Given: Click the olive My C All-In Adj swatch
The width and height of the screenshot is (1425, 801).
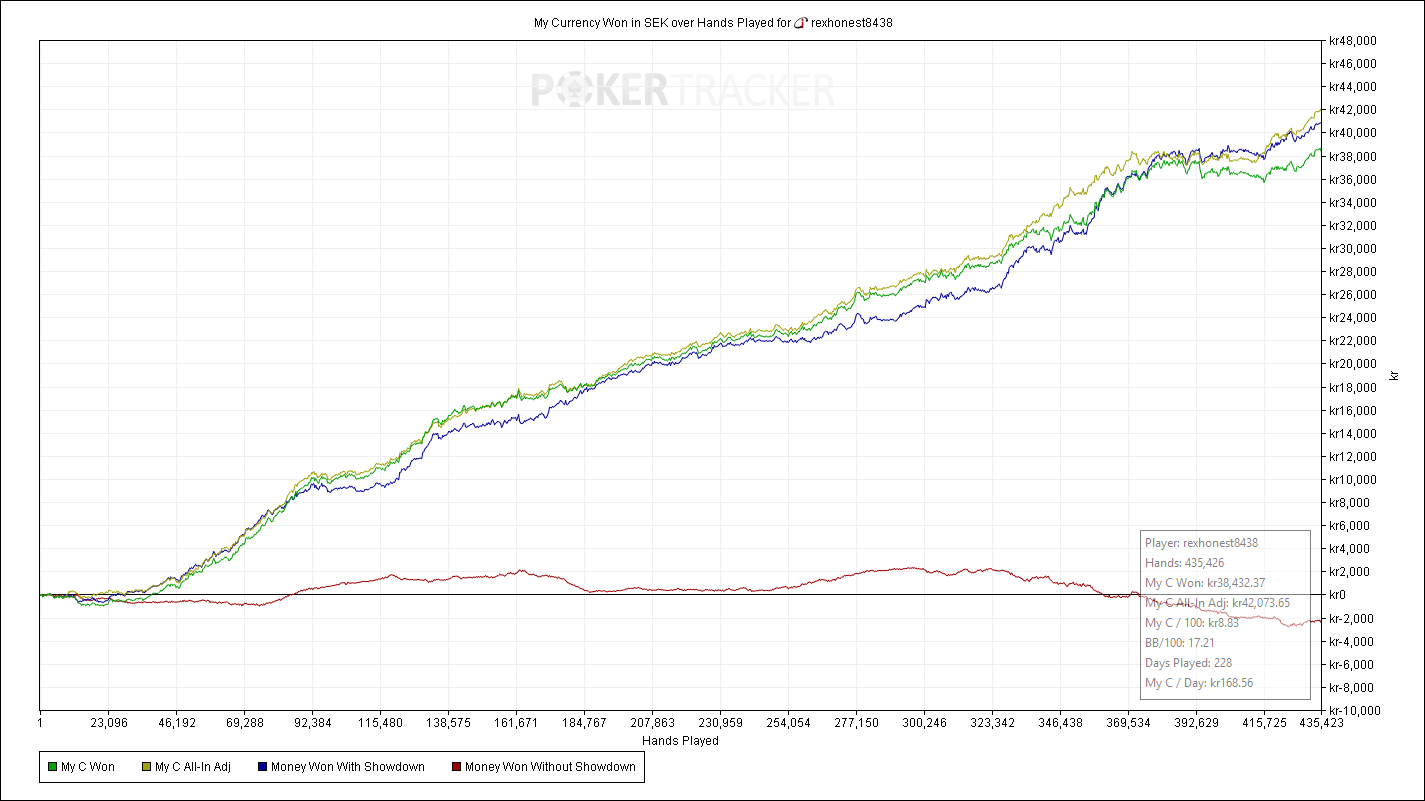Looking at the screenshot, I should 146,768.
